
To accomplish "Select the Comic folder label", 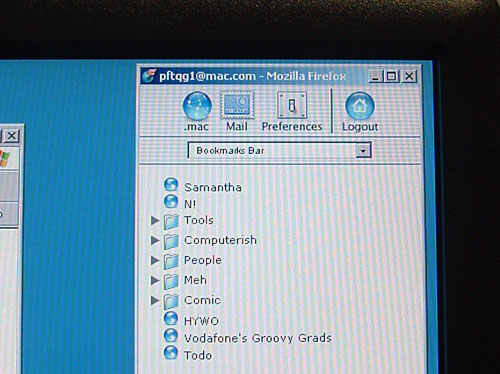I will [202, 300].
